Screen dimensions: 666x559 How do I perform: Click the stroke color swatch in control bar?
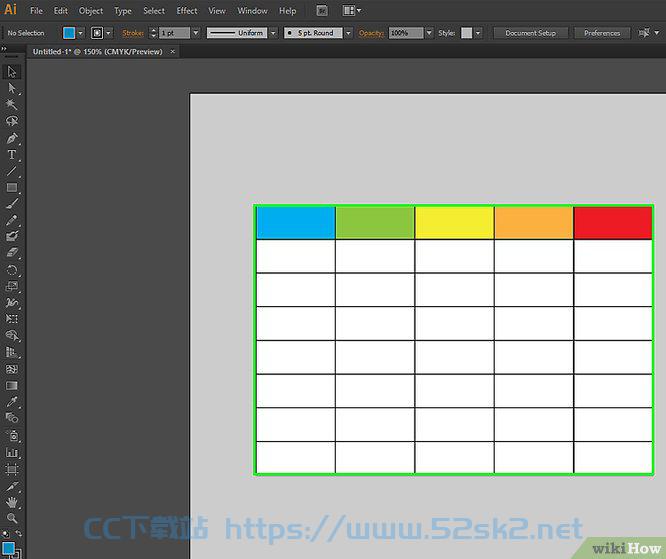pos(97,33)
